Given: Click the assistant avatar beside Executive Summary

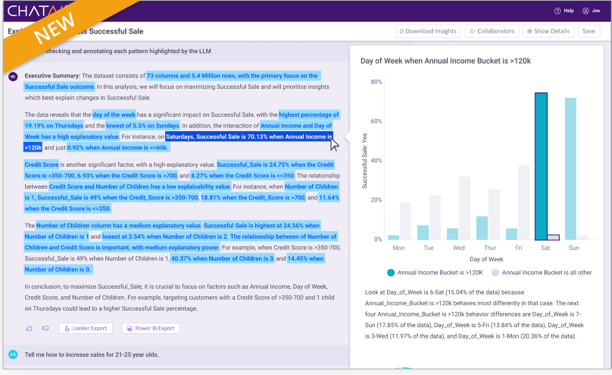Looking at the screenshot, I should point(13,76).
